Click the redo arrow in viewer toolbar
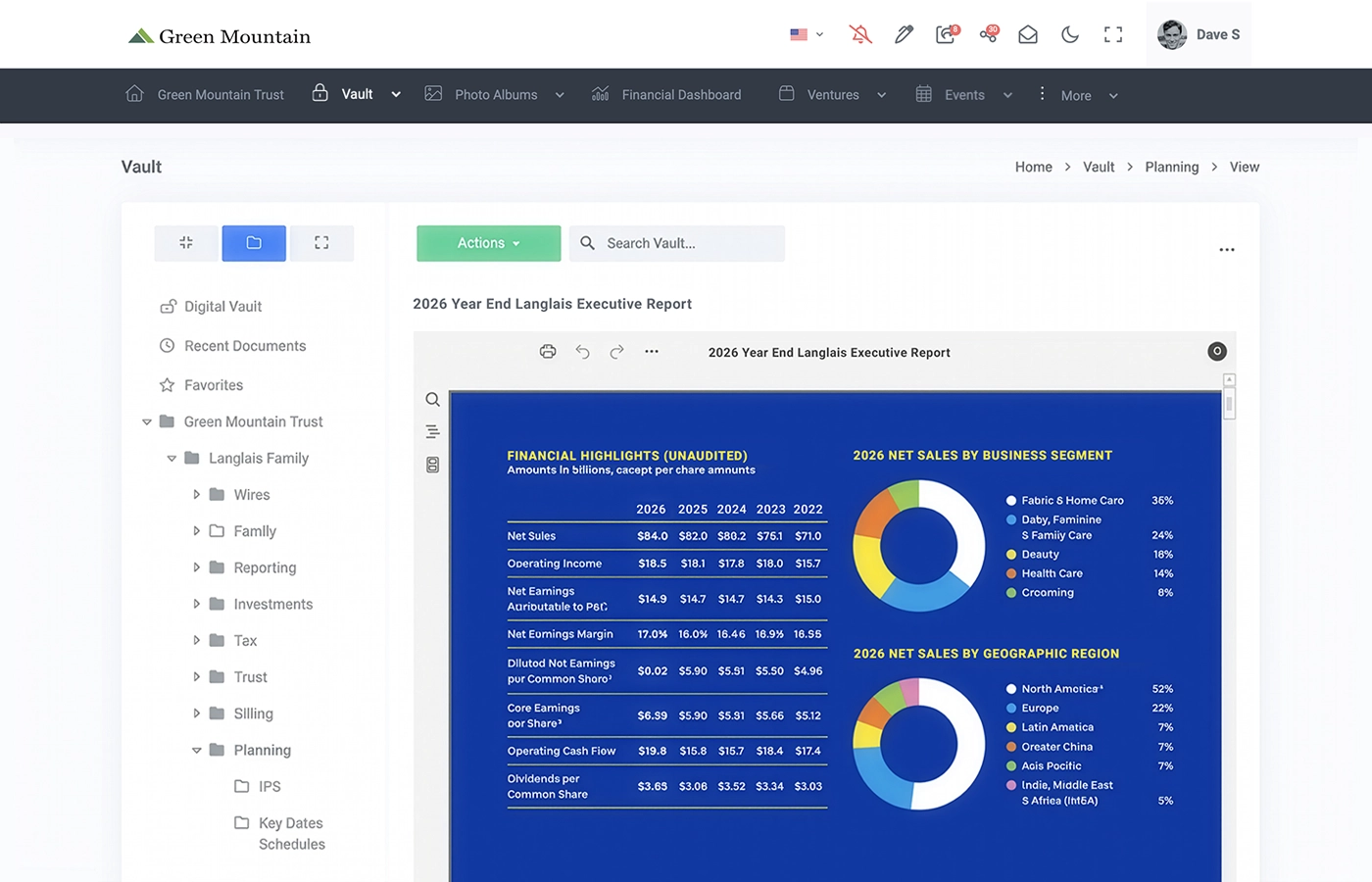The width and height of the screenshot is (1372, 882). coord(616,352)
